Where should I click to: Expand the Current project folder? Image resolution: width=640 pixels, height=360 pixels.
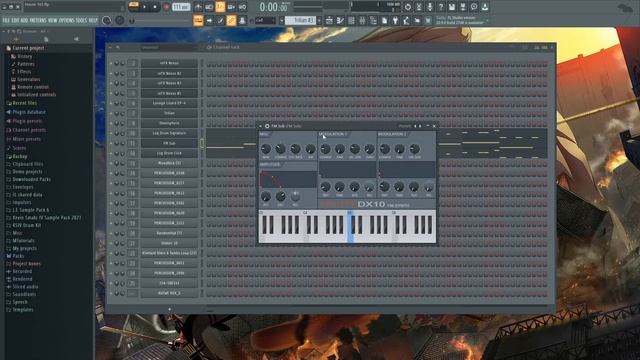pos(28,48)
